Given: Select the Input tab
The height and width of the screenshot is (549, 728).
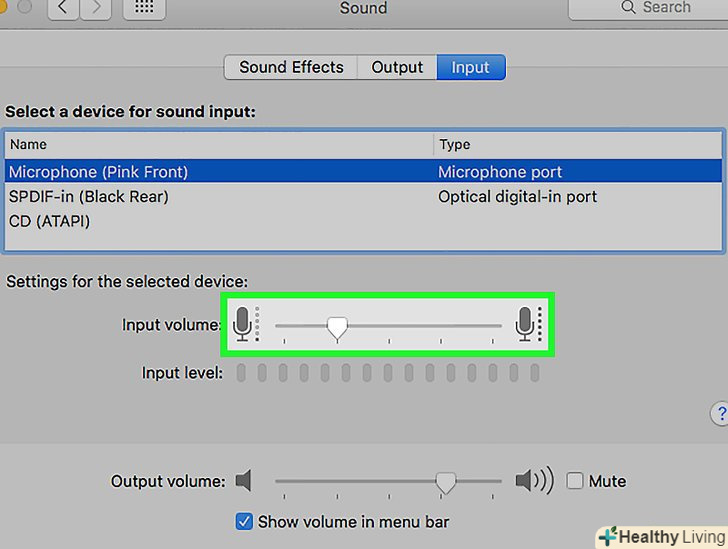Looking at the screenshot, I should click(470, 67).
